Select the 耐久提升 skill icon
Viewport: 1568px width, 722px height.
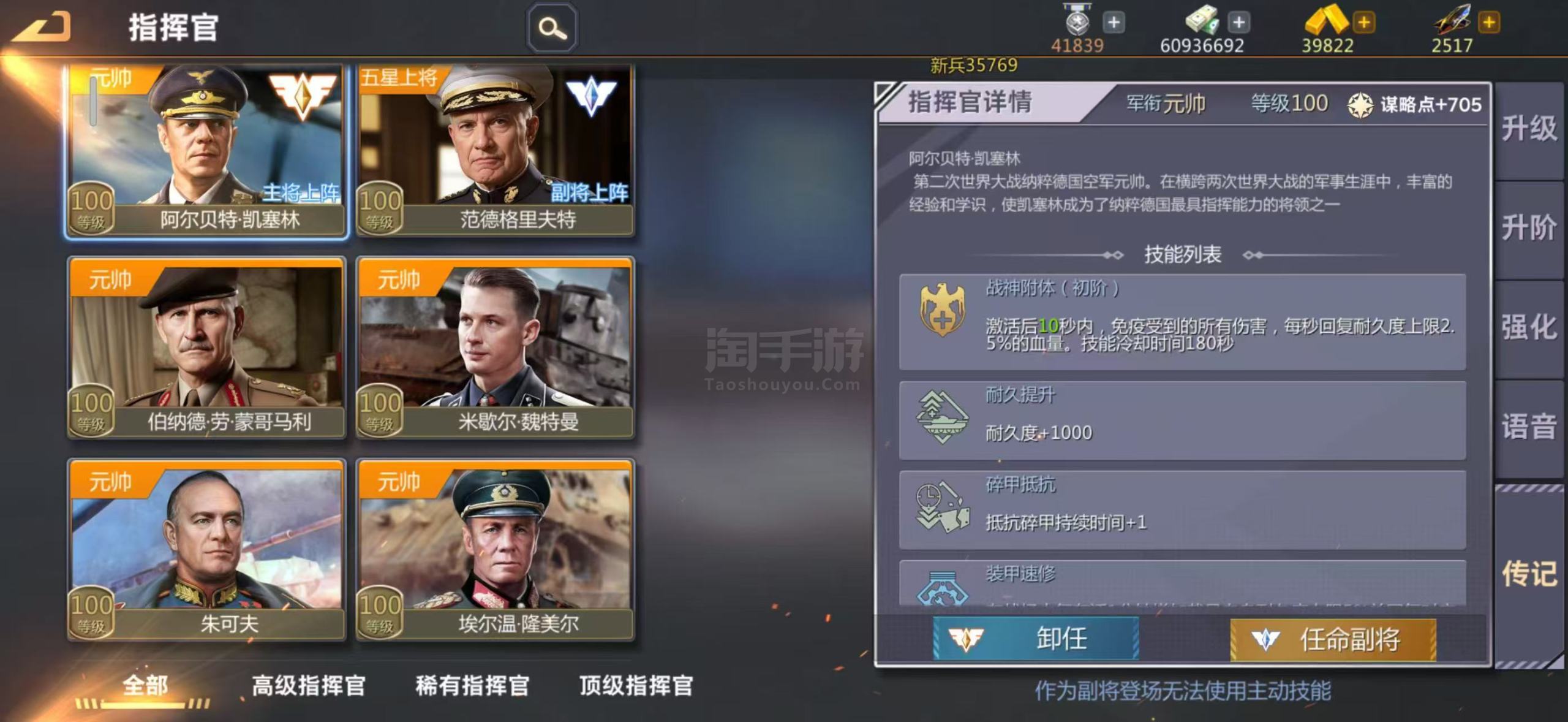point(942,417)
